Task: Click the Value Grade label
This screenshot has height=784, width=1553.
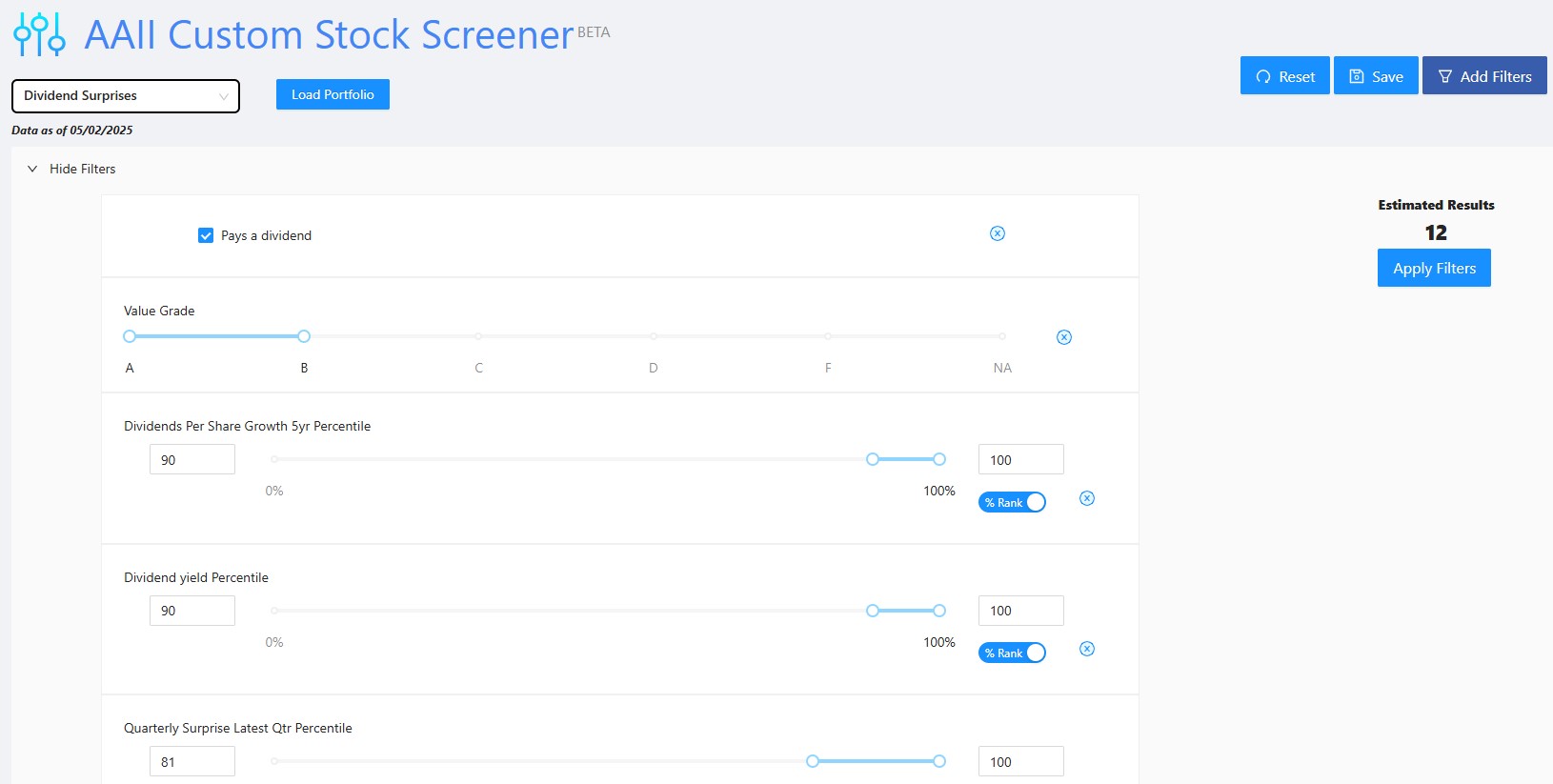Action: click(159, 311)
